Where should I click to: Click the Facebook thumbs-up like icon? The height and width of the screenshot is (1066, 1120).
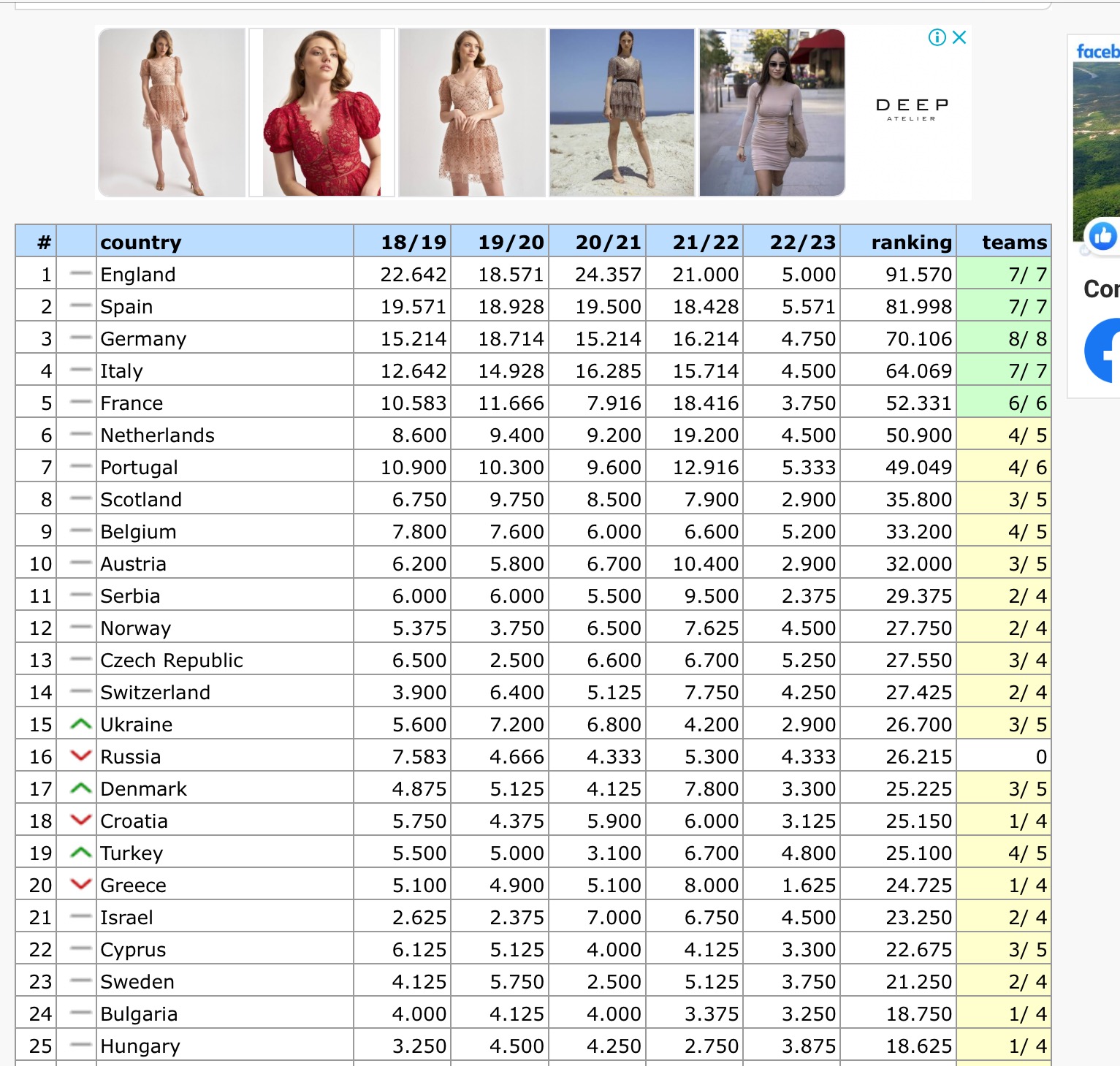pos(1102,236)
